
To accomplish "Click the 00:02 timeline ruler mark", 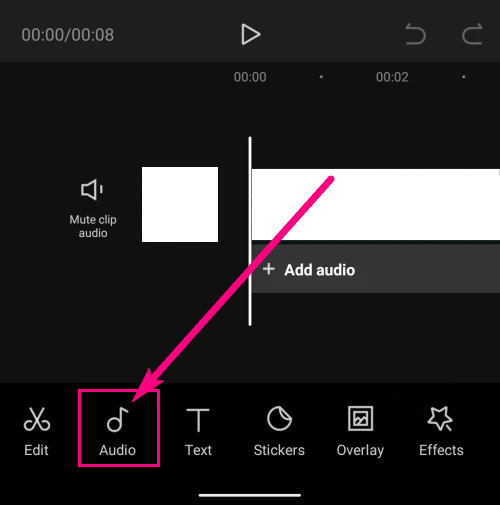I will [x=392, y=77].
